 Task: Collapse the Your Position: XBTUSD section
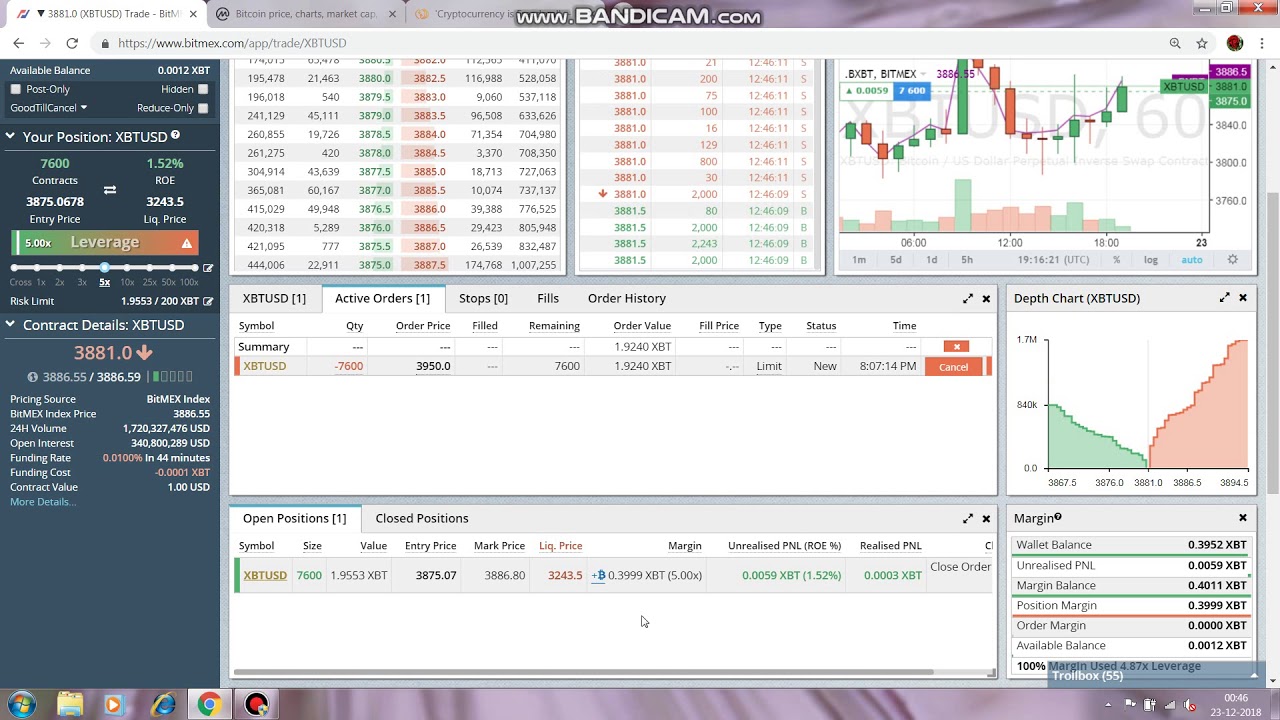coord(10,137)
